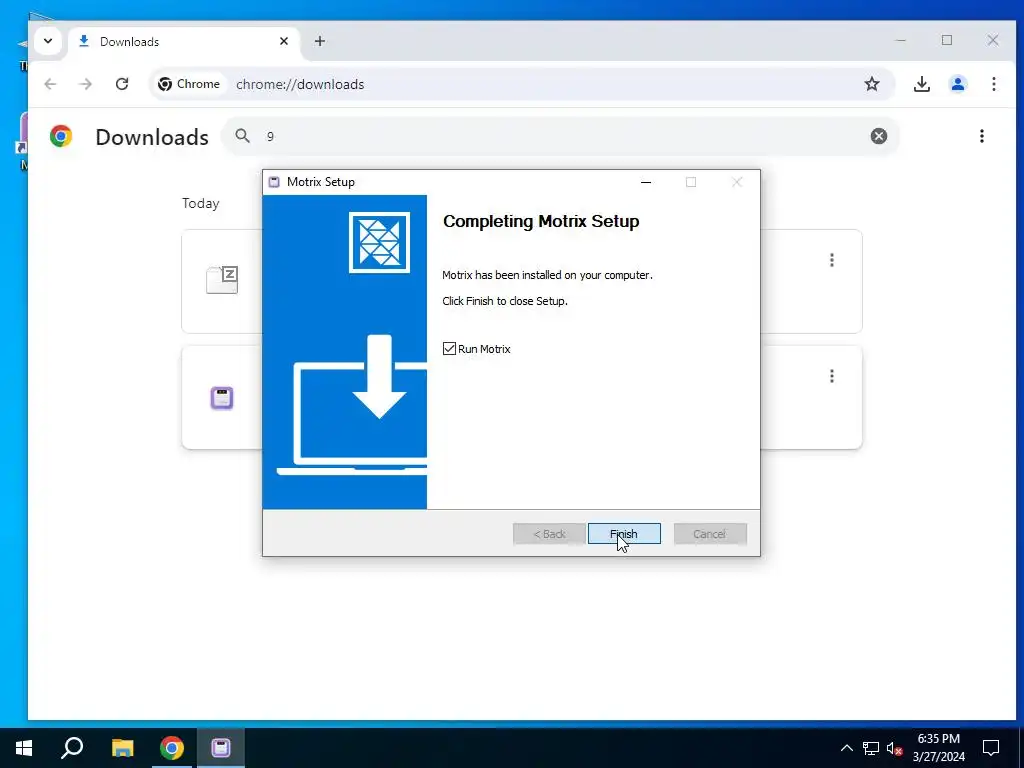Uncheck the Run Motrix checkbox

click(x=449, y=349)
